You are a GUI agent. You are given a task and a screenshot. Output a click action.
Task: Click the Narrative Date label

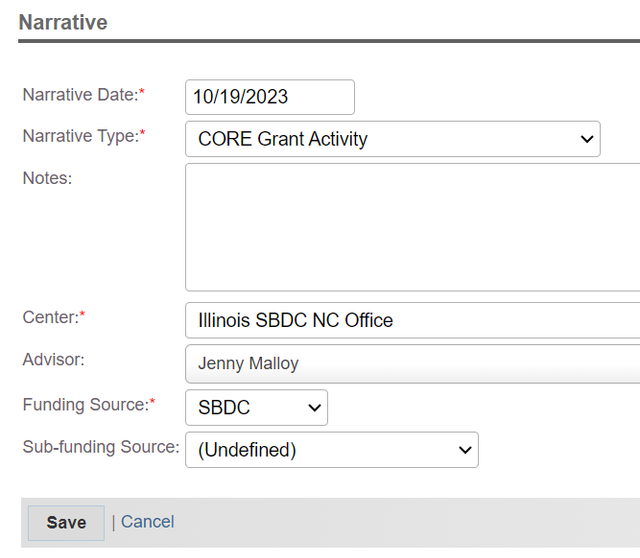click(x=84, y=95)
